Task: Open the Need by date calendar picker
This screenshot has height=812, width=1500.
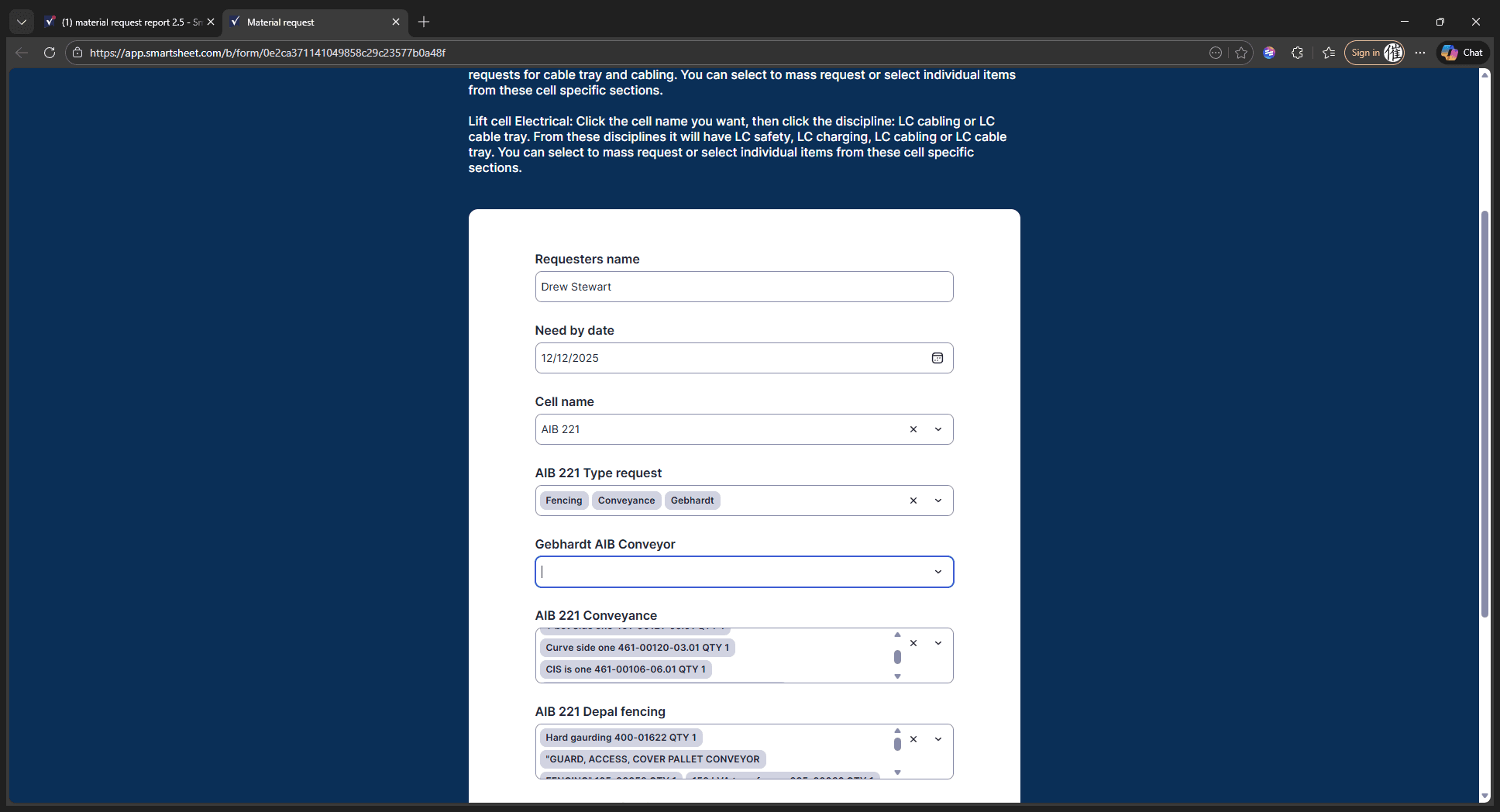Action: pos(937,358)
